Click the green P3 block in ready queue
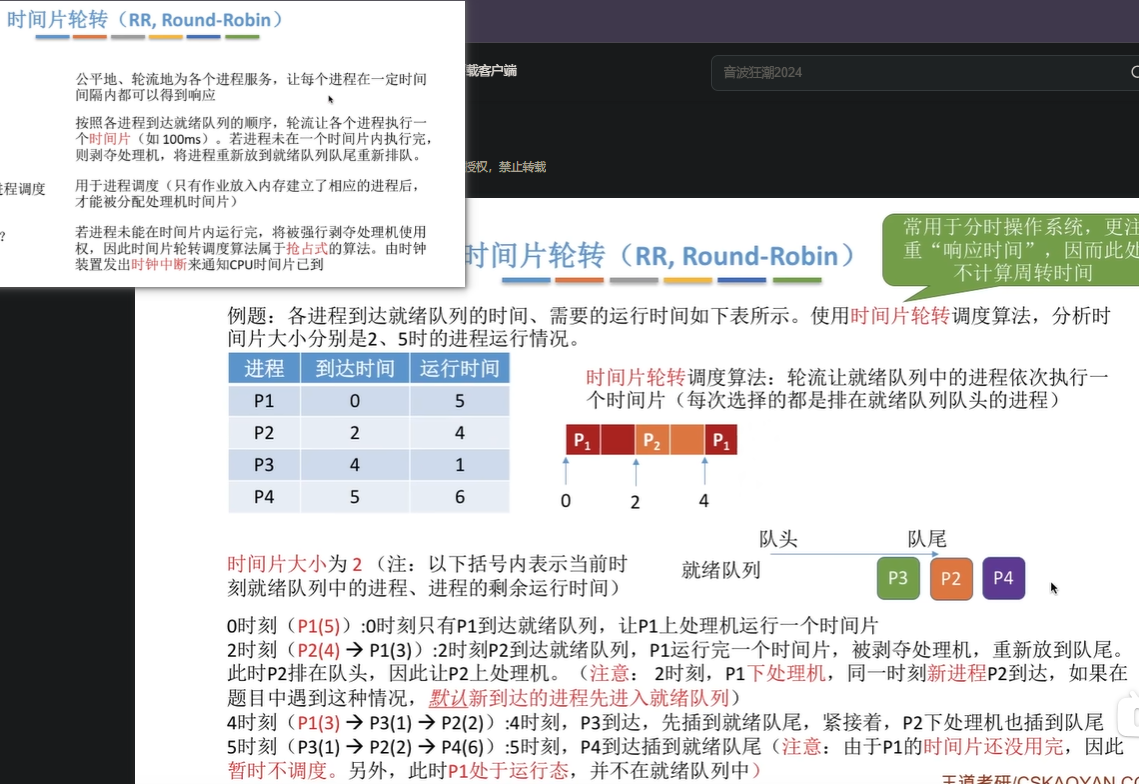1139x784 pixels. point(897,578)
